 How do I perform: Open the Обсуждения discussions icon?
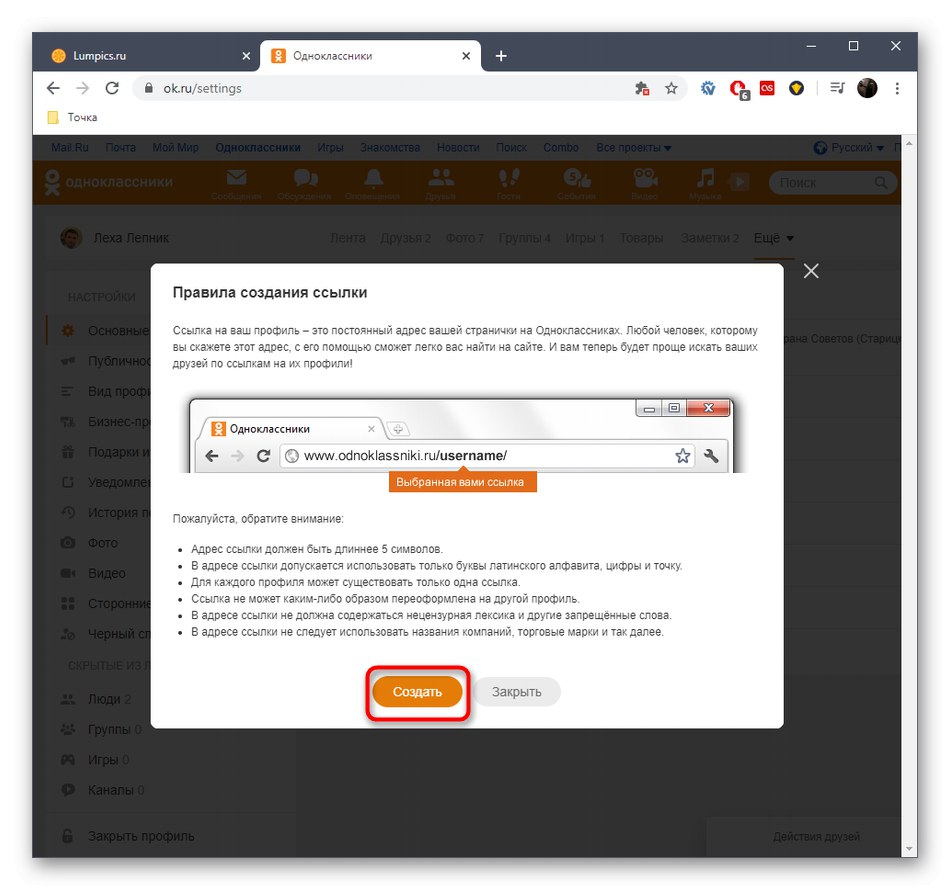pos(305,181)
